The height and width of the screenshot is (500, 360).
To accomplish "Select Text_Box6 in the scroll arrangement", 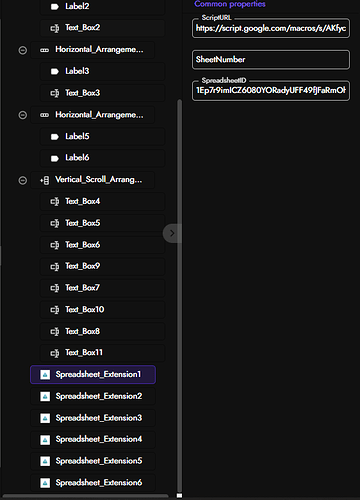I will (x=102, y=245).
